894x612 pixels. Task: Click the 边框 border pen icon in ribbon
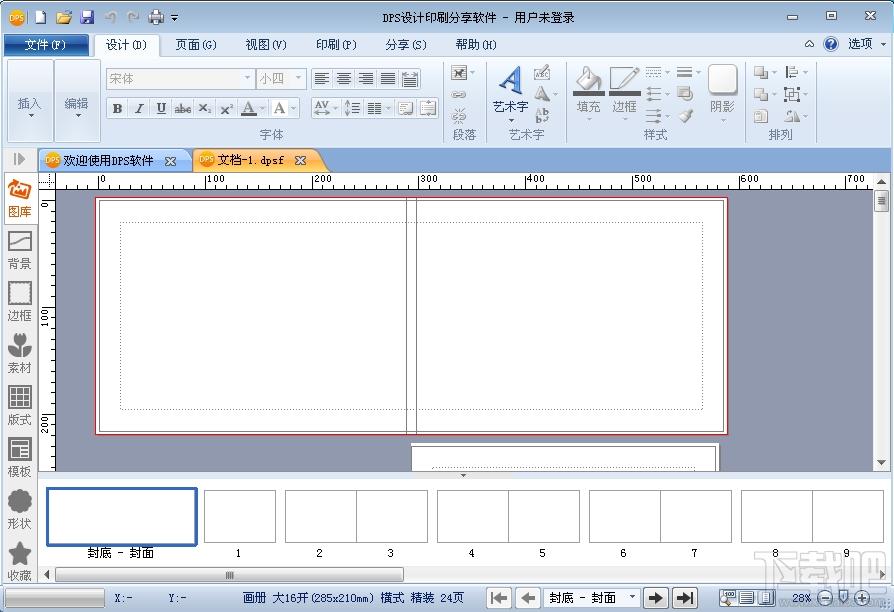pos(624,80)
